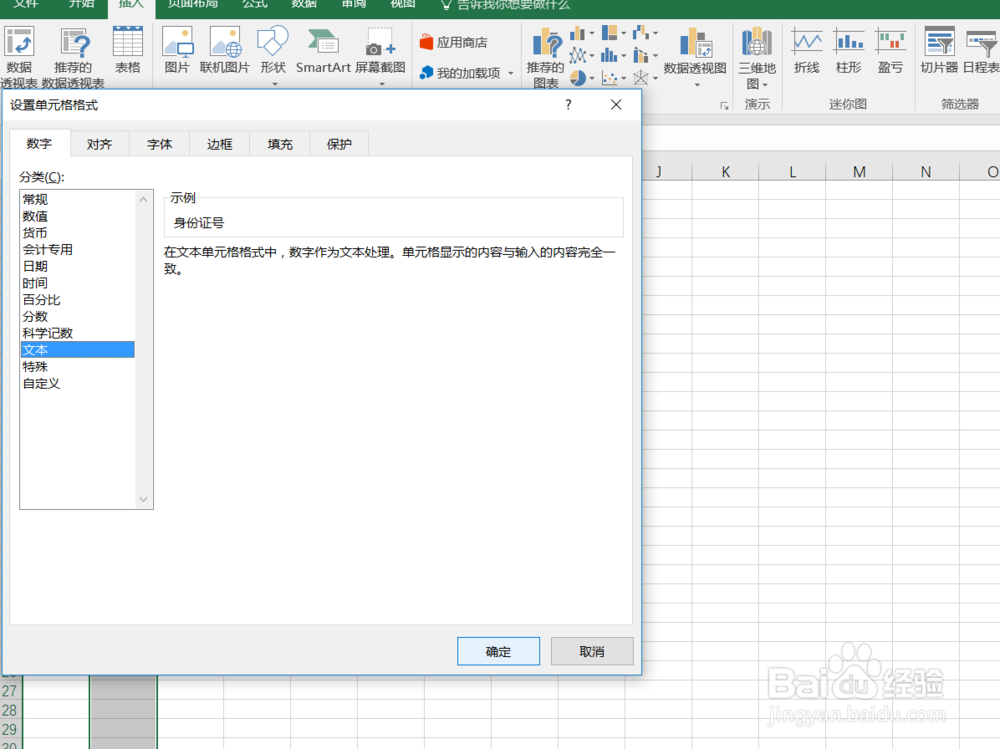1000x749 pixels.
Task: Open the scatter chart dropdown
Action: pyautogui.click(x=614, y=78)
